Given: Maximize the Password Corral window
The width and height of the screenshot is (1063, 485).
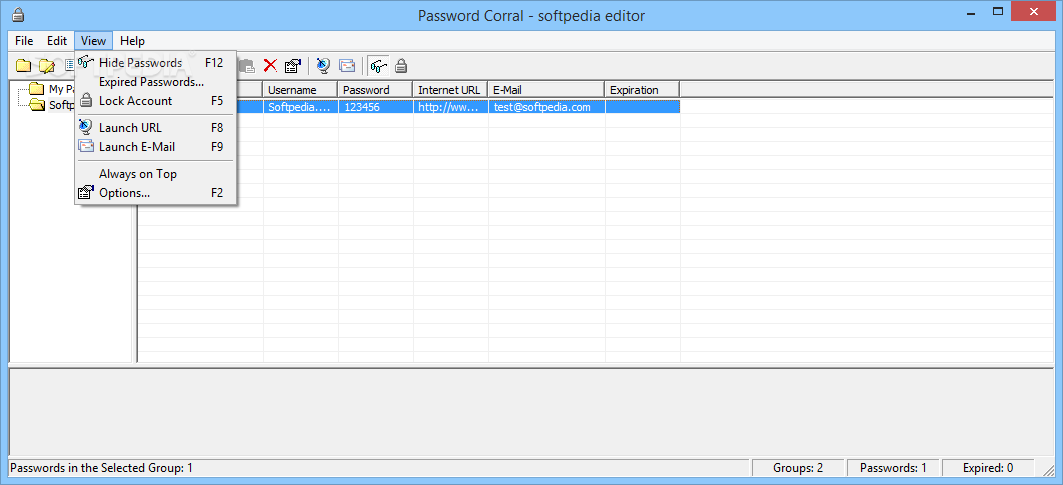Looking at the screenshot, I should click(x=998, y=11).
